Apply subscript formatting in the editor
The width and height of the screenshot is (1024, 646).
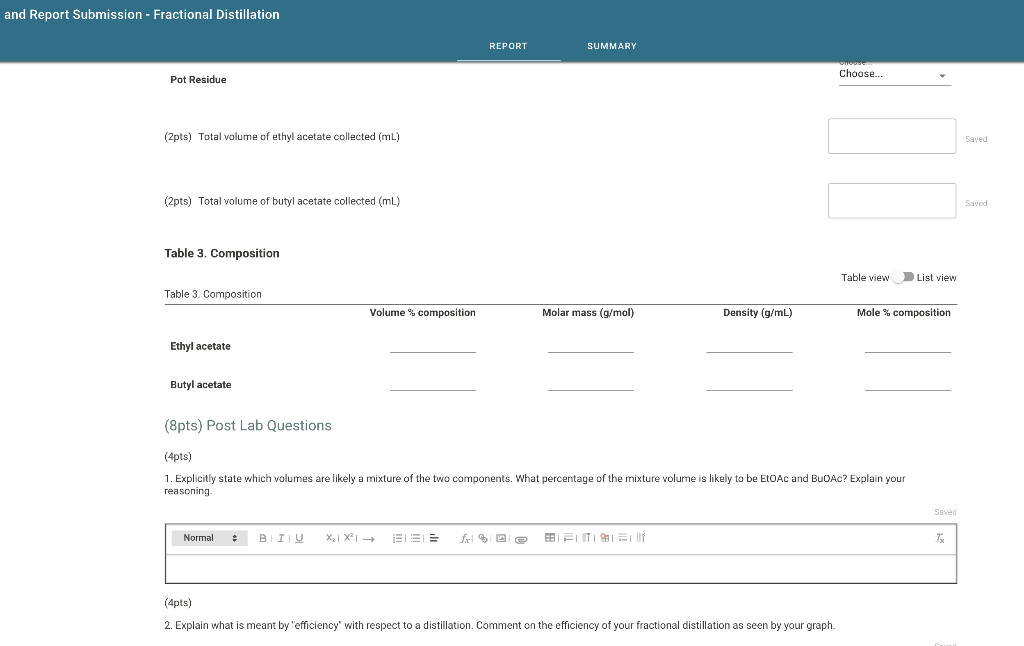[330, 538]
